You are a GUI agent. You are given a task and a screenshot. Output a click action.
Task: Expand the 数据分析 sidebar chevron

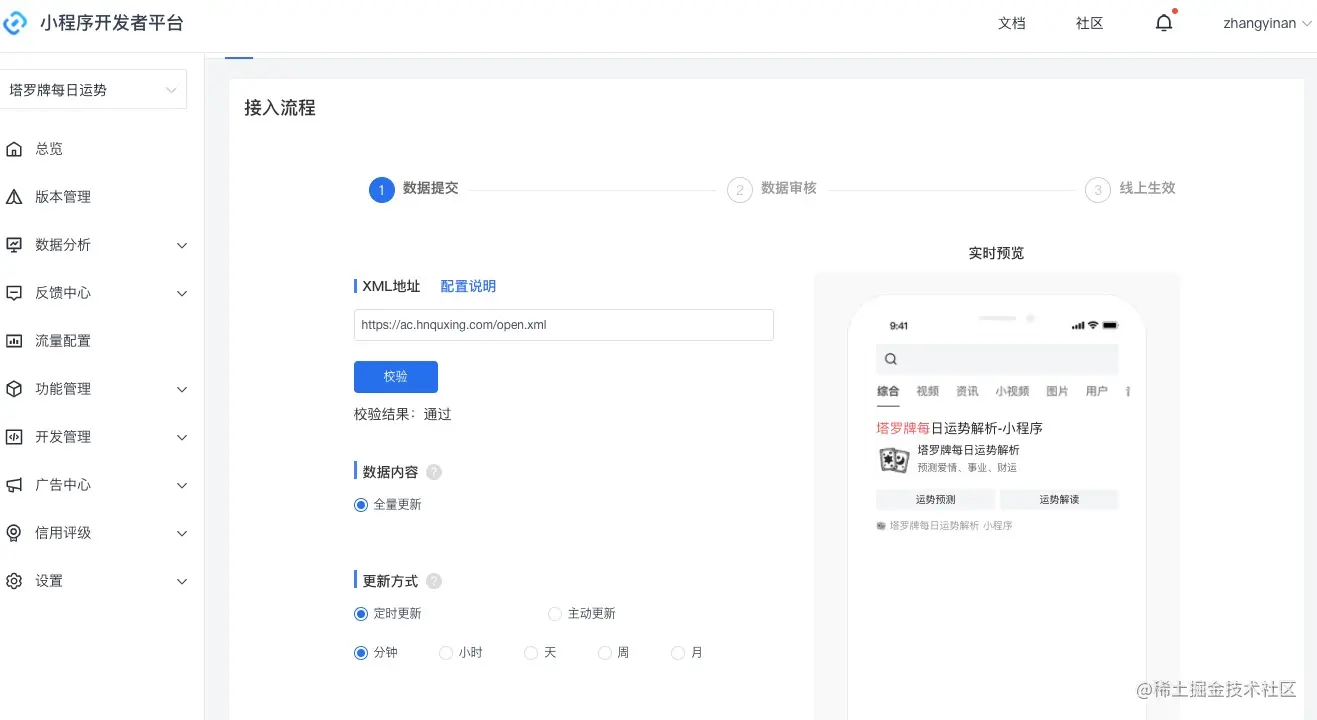pyautogui.click(x=182, y=245)
